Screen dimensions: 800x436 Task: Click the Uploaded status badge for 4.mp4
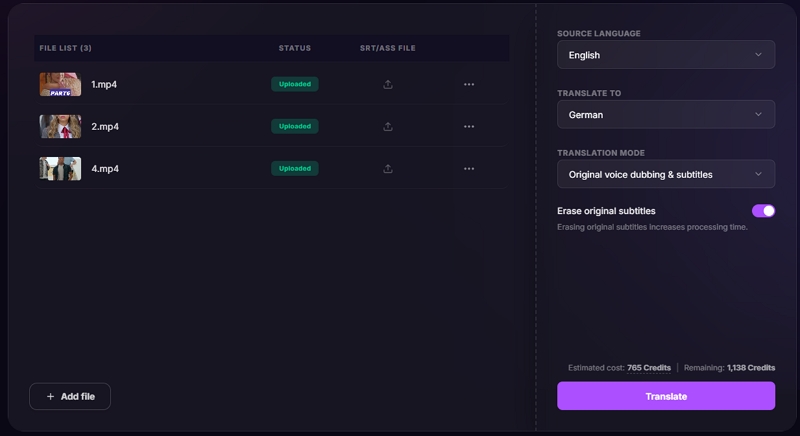[295, 168]
